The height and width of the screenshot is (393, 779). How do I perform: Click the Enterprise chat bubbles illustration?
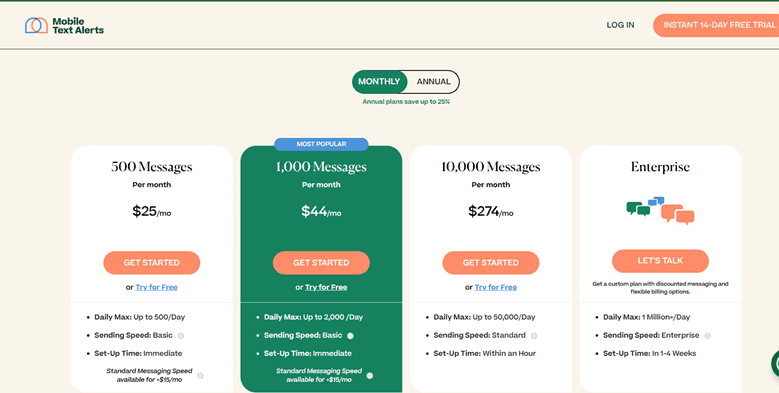(660, 211)
